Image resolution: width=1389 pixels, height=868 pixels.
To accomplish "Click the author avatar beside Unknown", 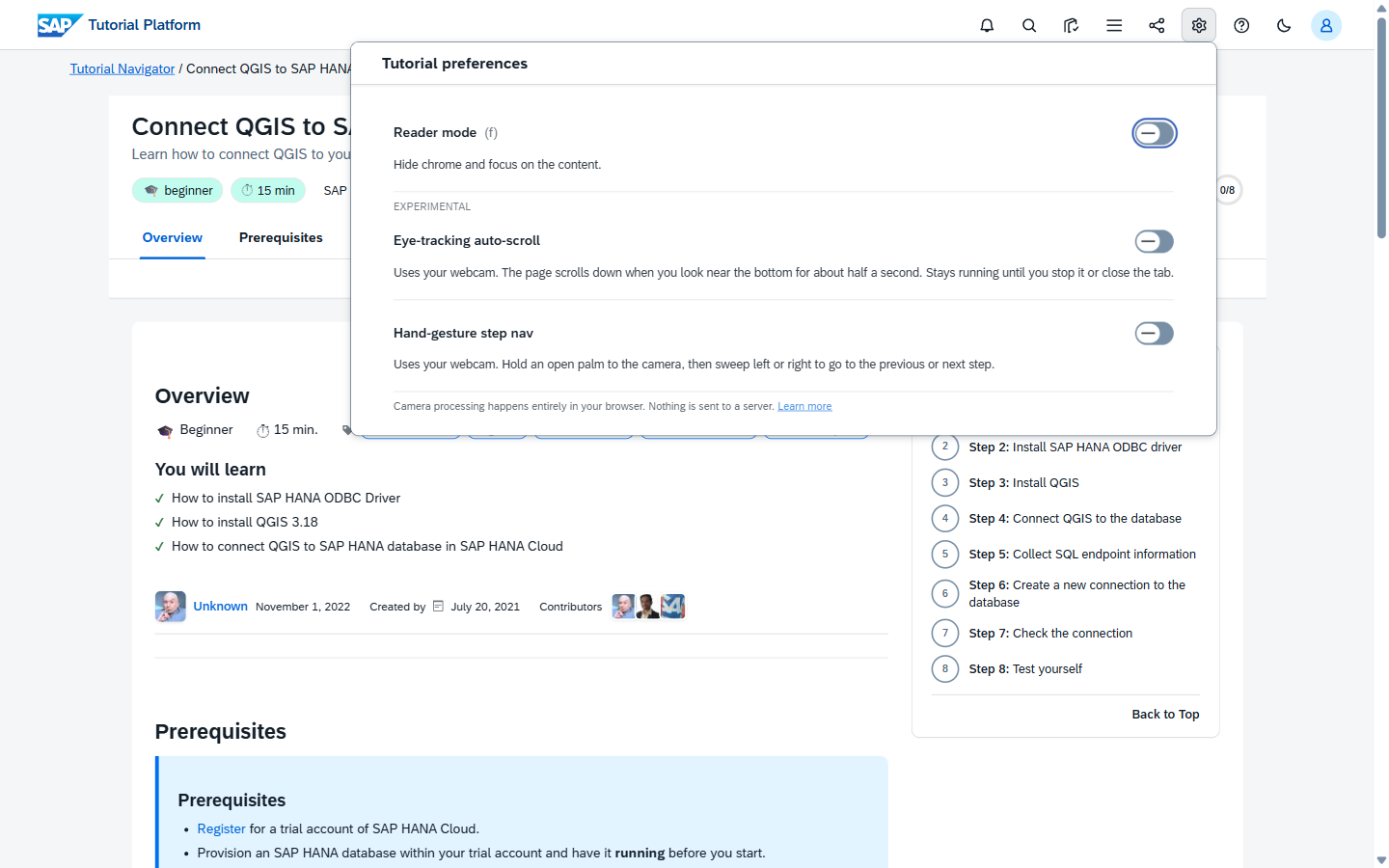I will pyautogui.click(x=171, y=607).
